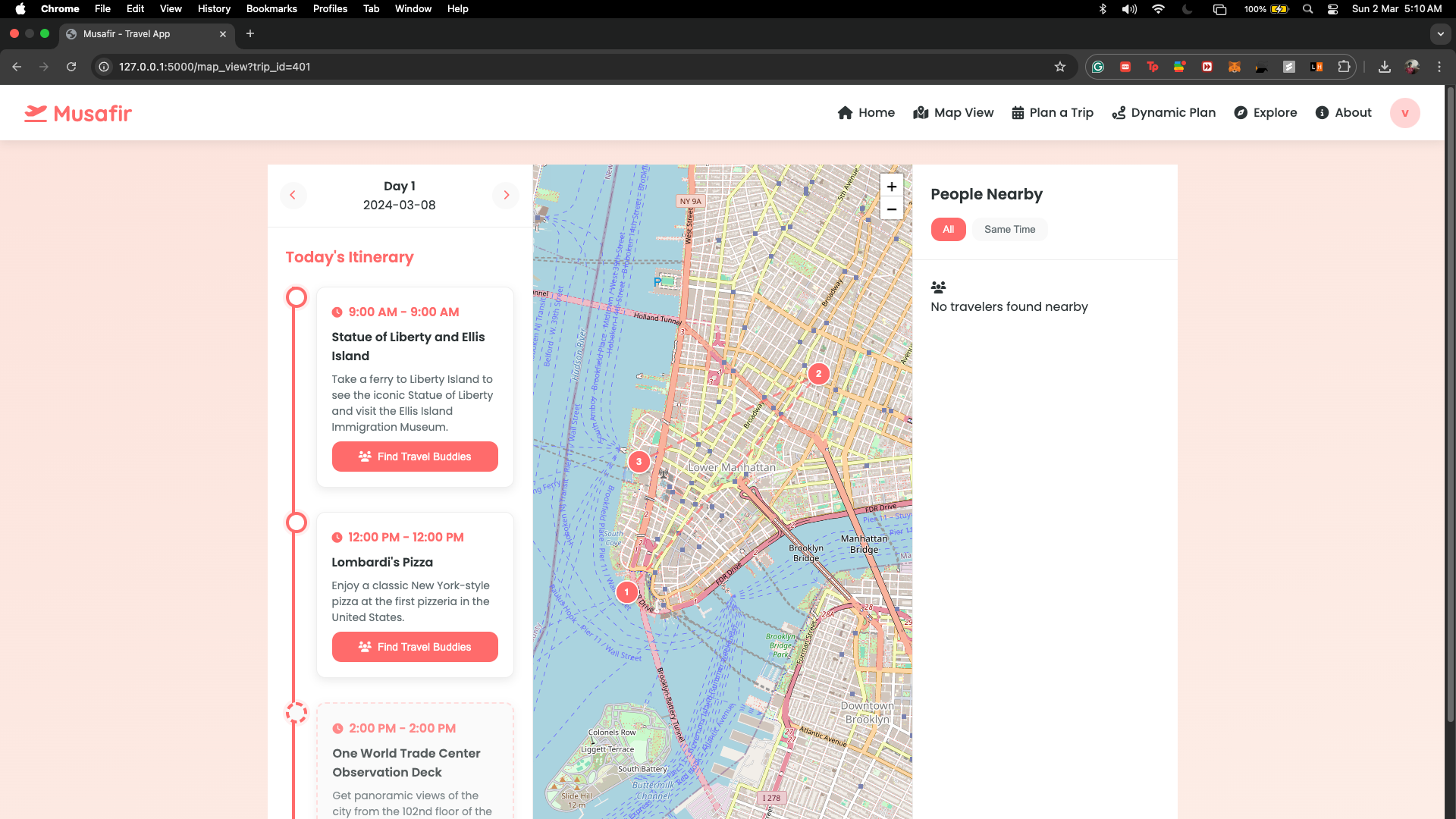Click map marker number 1
This screenshot has width=1456, height=819.
pos(626,592)
